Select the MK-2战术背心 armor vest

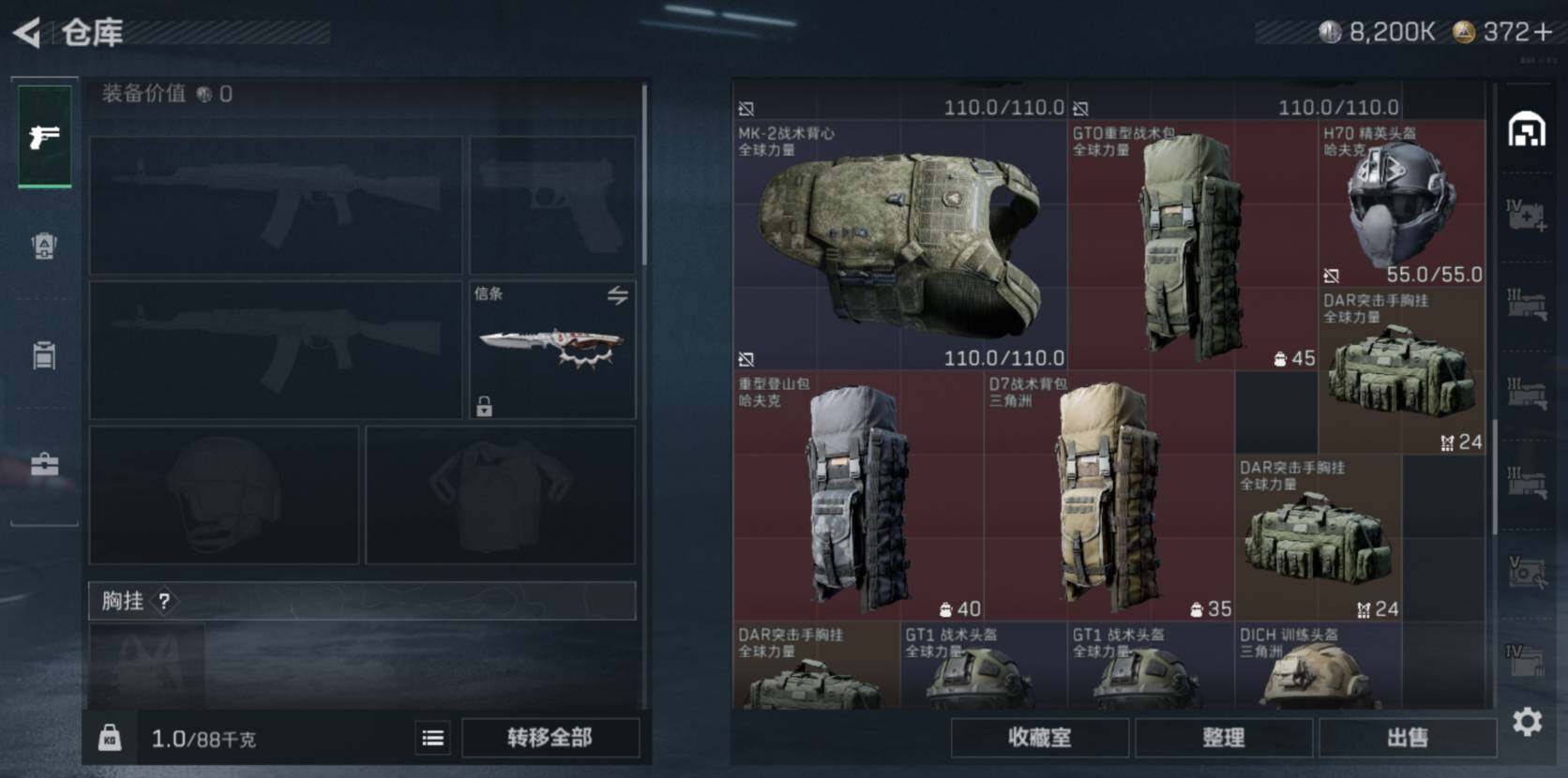pos(900,245)
